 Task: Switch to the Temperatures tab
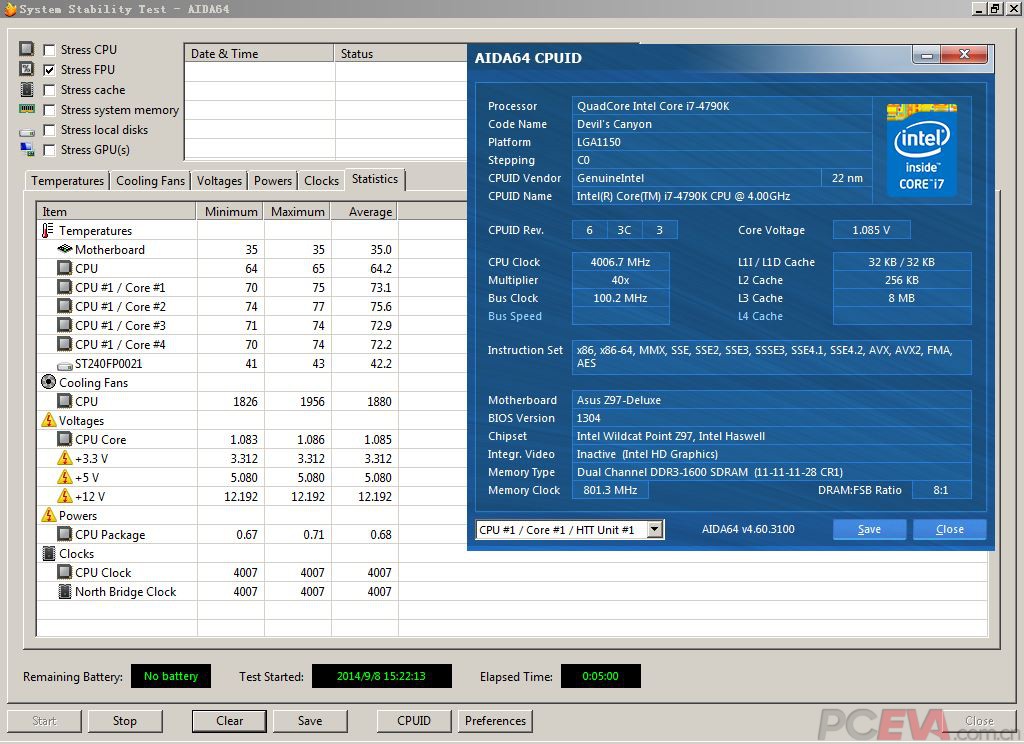[x=67, y=181]
